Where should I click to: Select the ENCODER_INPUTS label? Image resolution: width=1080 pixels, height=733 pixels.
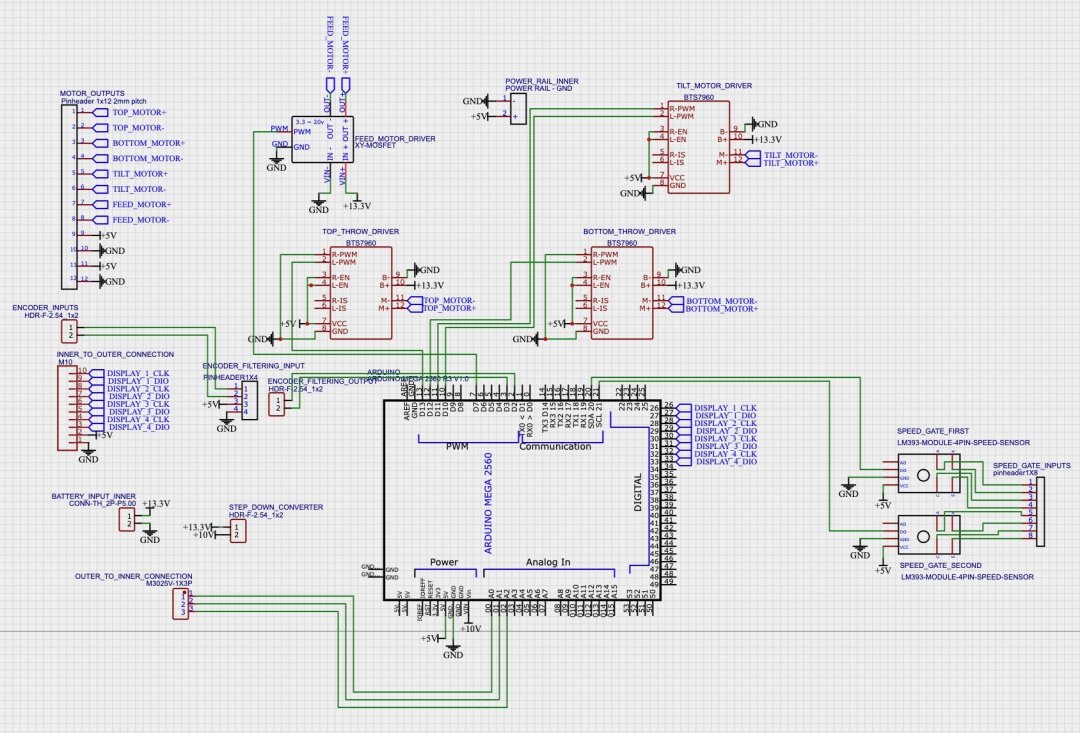point(45,308)
